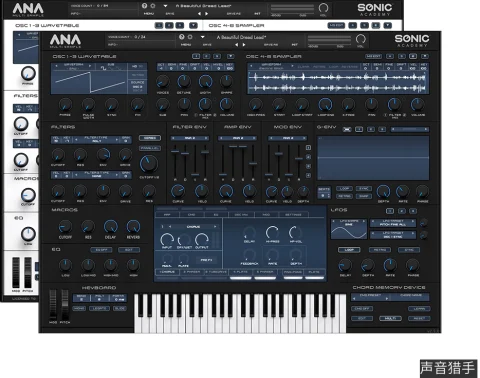Click the DELAY macro knob
This screenshot has width=480, height=378.
pos(110,227)
